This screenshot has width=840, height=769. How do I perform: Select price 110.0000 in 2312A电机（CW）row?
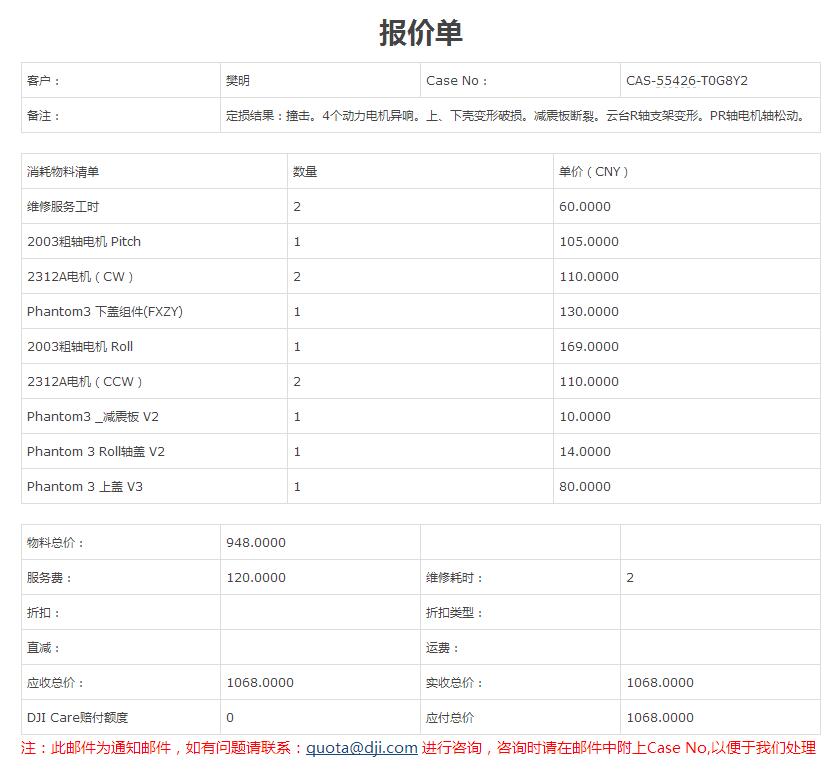(589, 277)
